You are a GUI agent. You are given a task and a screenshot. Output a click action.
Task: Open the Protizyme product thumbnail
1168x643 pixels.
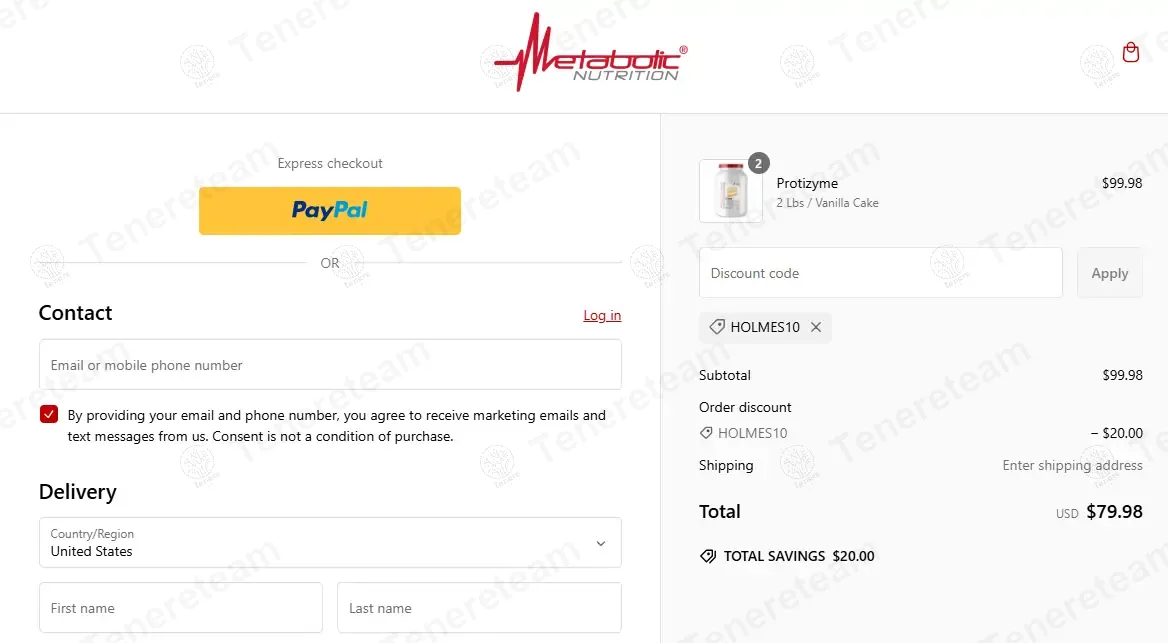tap(731, 191)
